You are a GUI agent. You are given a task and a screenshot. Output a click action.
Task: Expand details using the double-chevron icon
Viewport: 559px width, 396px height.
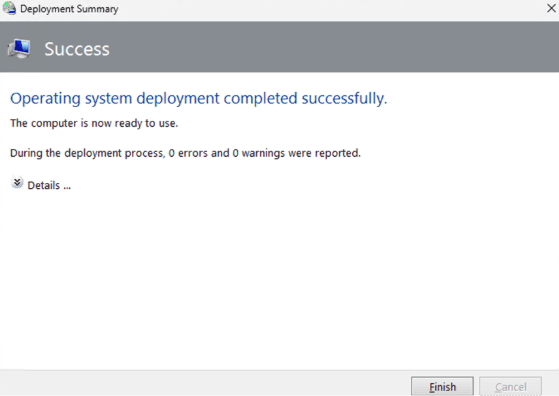tap(17, 182)
